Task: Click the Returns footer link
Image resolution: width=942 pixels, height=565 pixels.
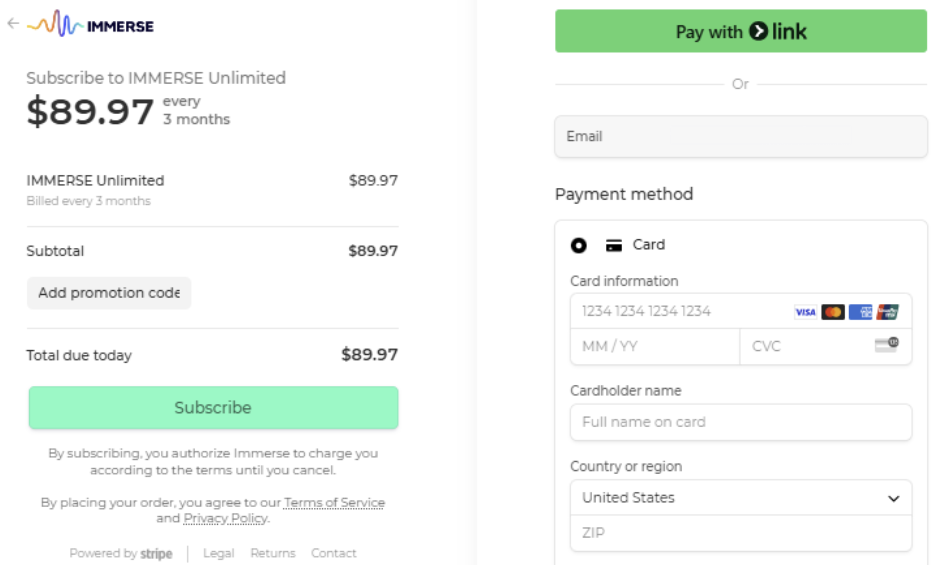Action: (273, 553)
